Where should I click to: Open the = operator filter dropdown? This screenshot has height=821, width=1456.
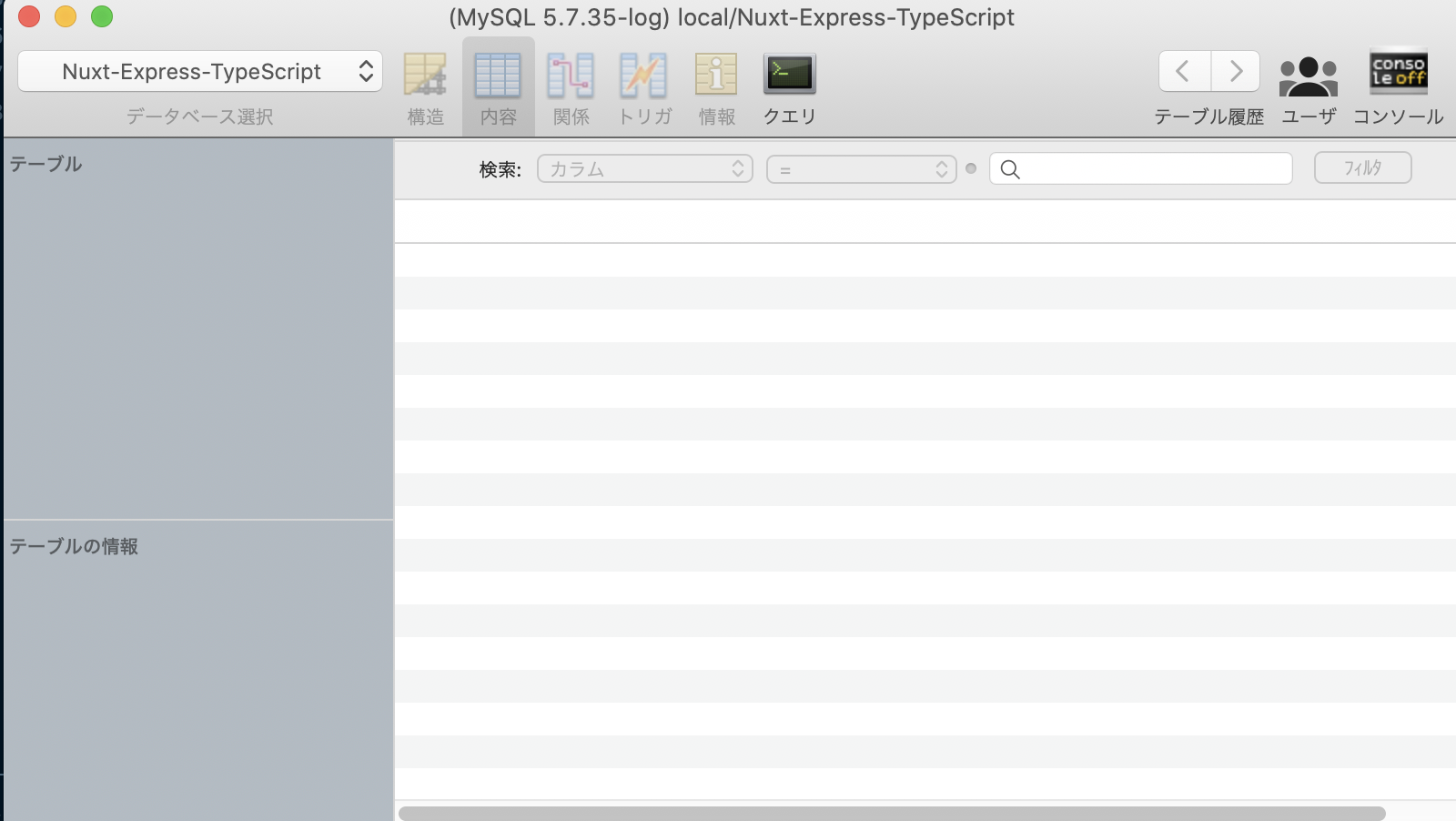(862, 169)
